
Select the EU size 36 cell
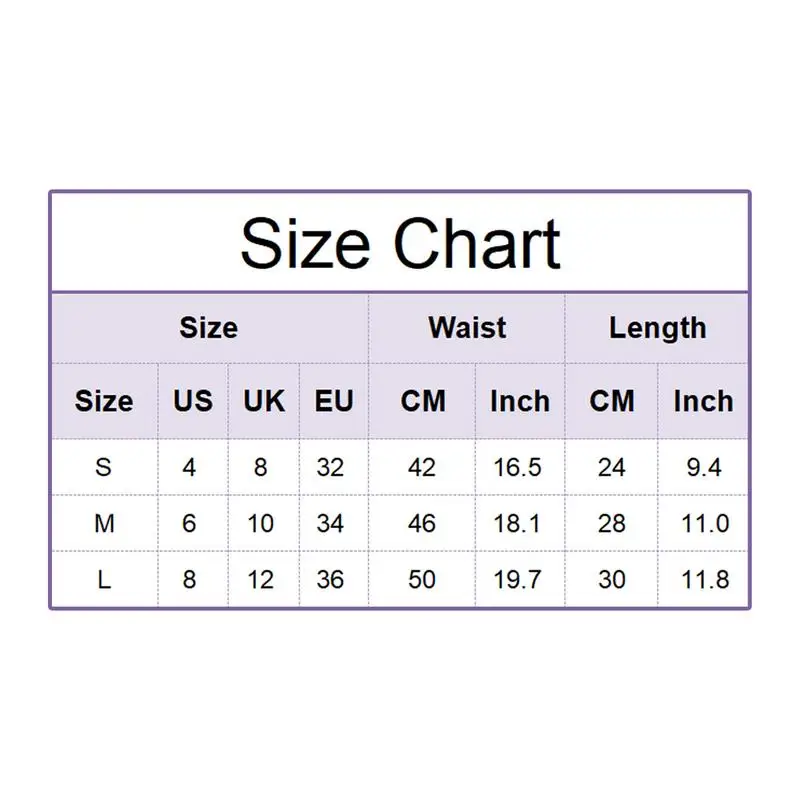pyautogui.click(x=330, y=579)
